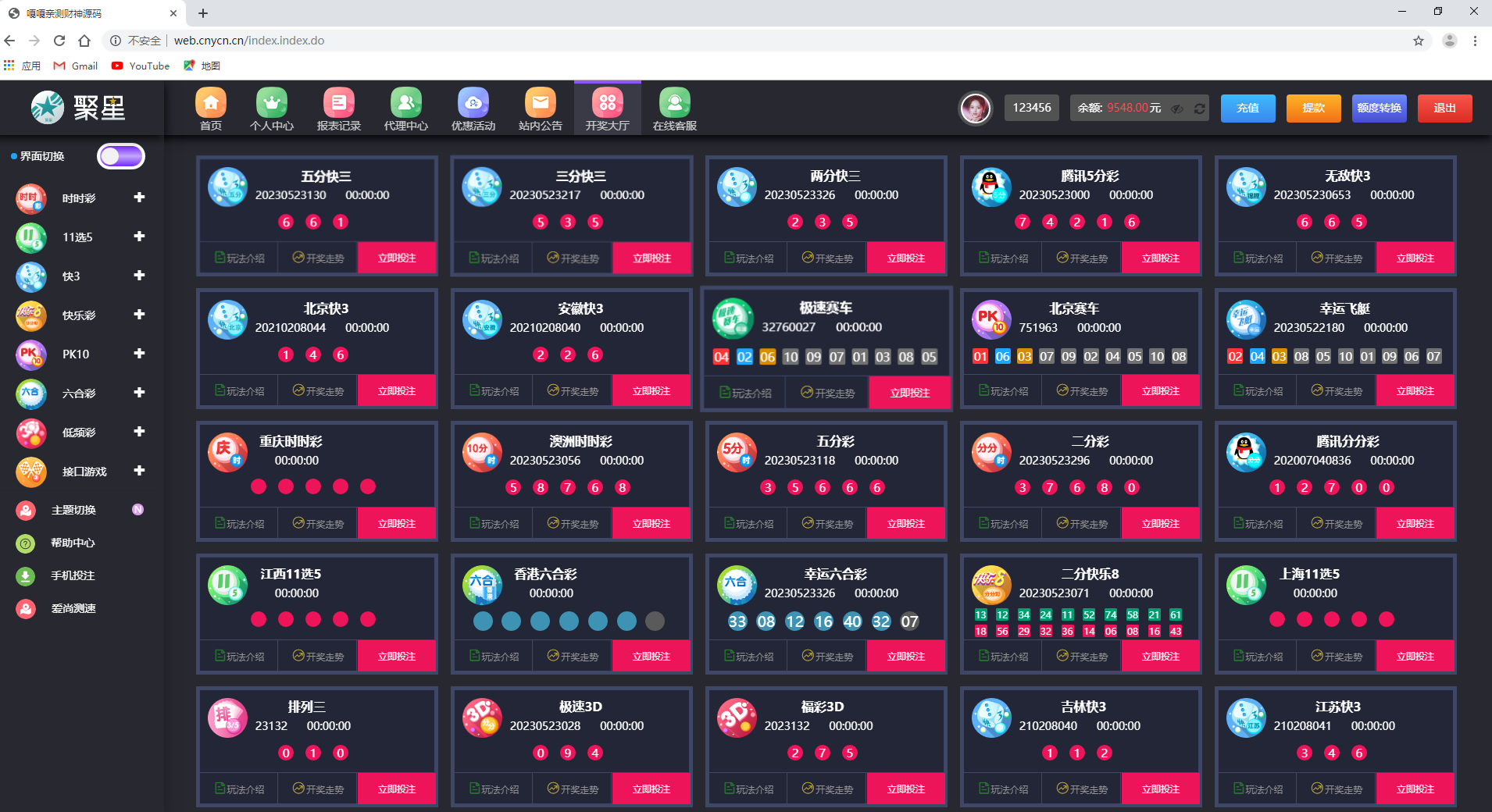Toggle the 主题切换 theme switch
Image resolution: width=1492 pixels, height=812 pixels.
137,510
